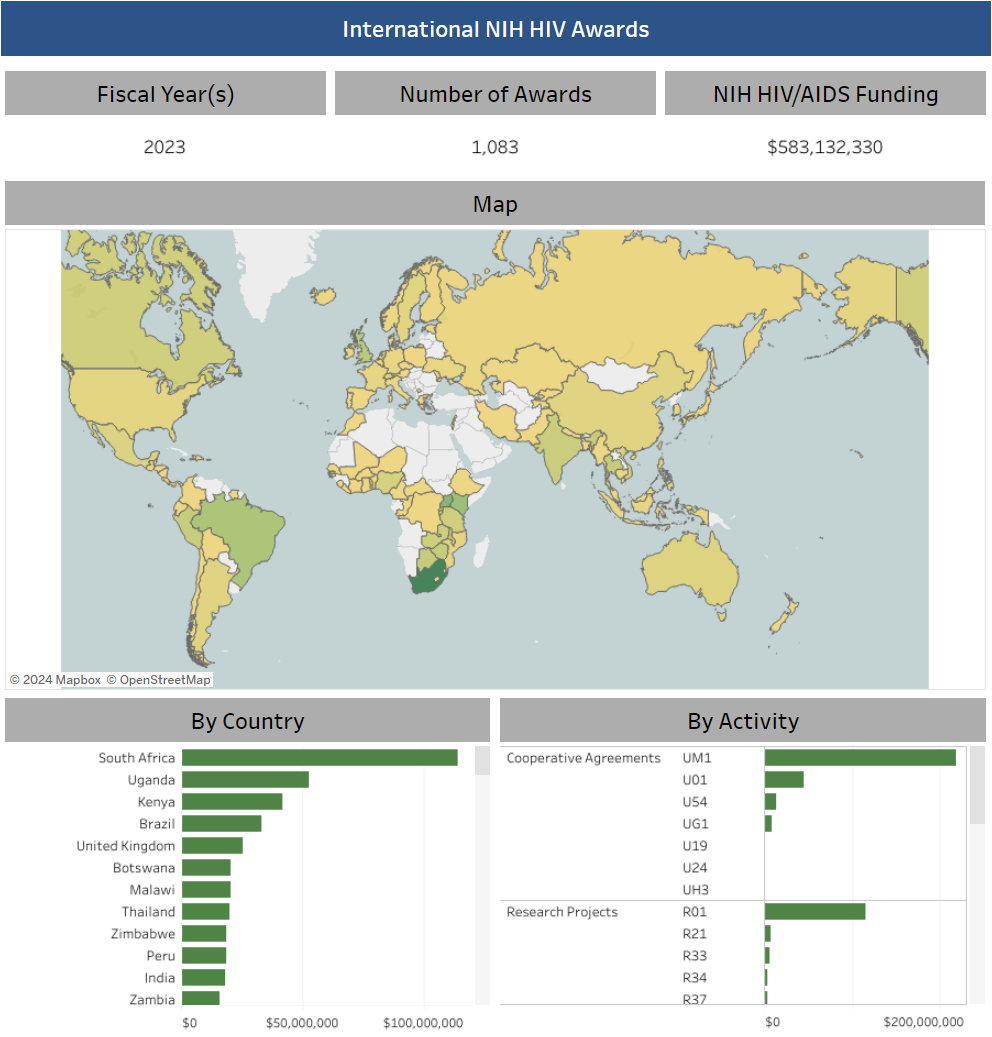Viewport: 992px width, 1037px height.
Task: Click the "Uganda" country label
Action: pyautogui.click(x=151, y=780)
